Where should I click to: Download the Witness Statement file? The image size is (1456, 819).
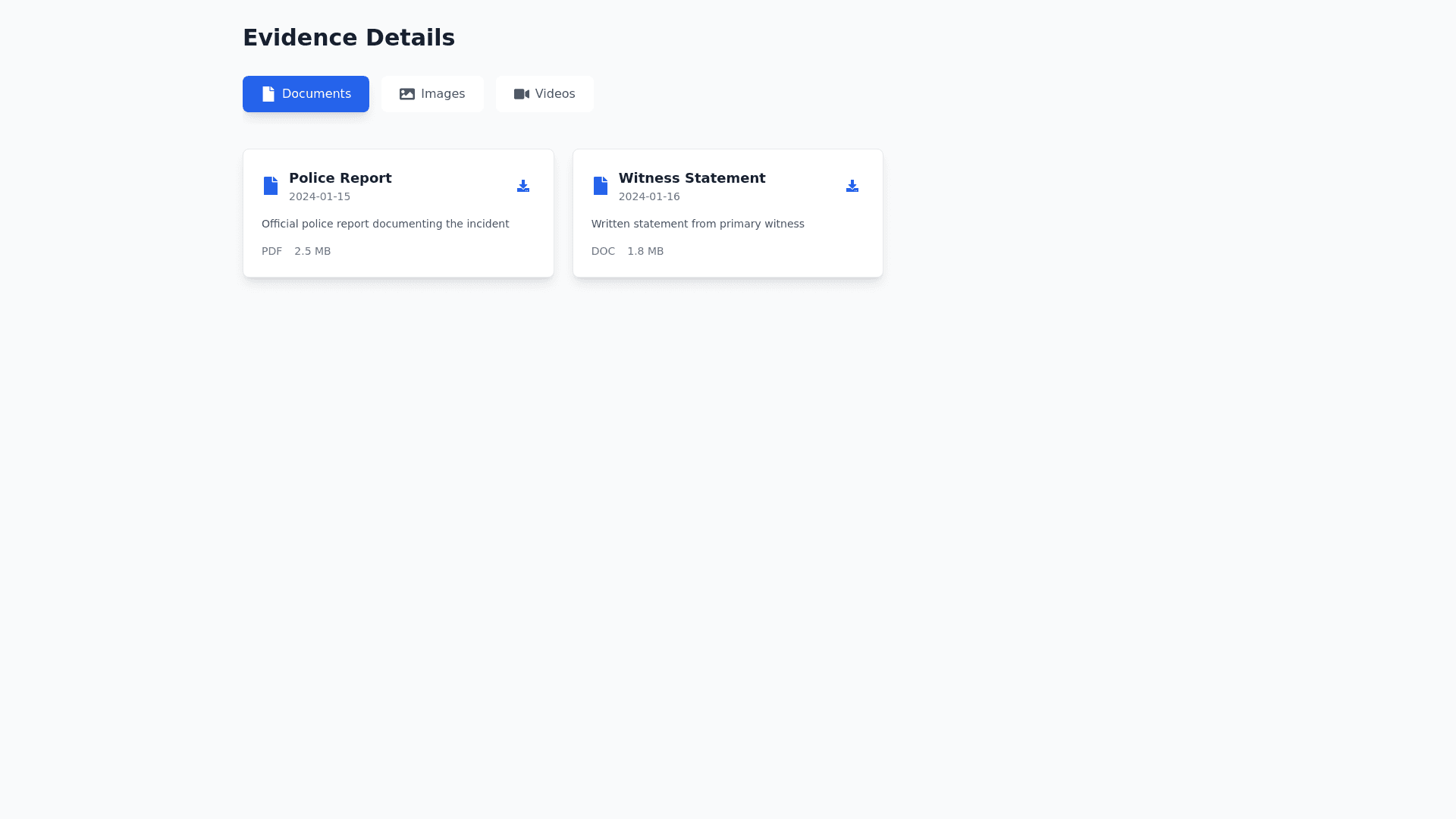[x=852, y=186]
